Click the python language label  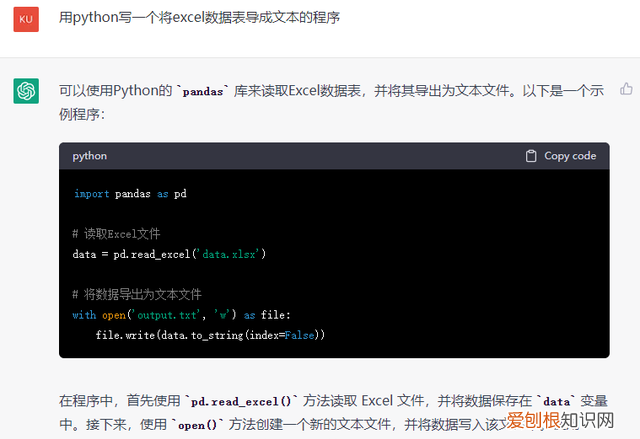pos(89,156)
